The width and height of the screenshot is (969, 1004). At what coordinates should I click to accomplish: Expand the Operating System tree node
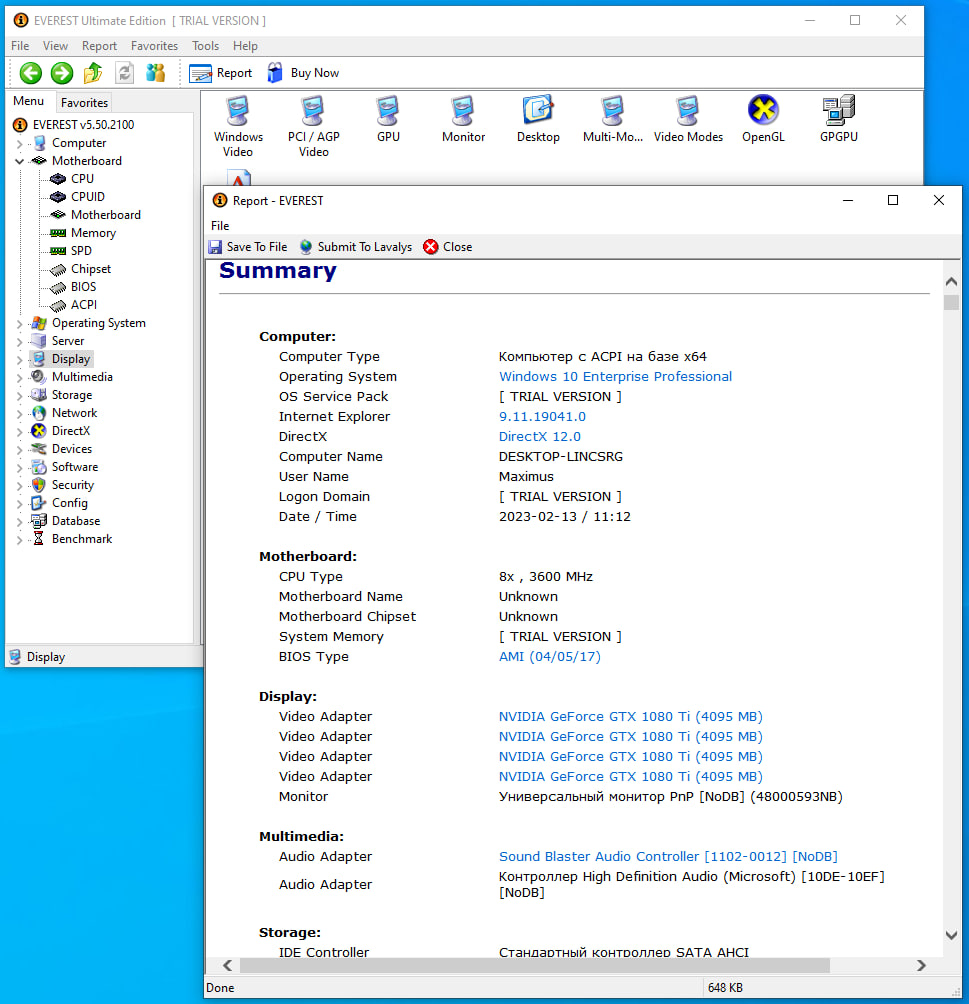tap(19, 323)
